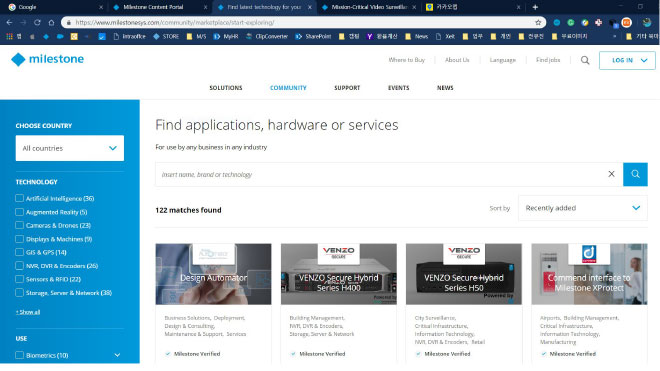Click the orange profile avatar extension icon
660x371 pixels.
626,22
